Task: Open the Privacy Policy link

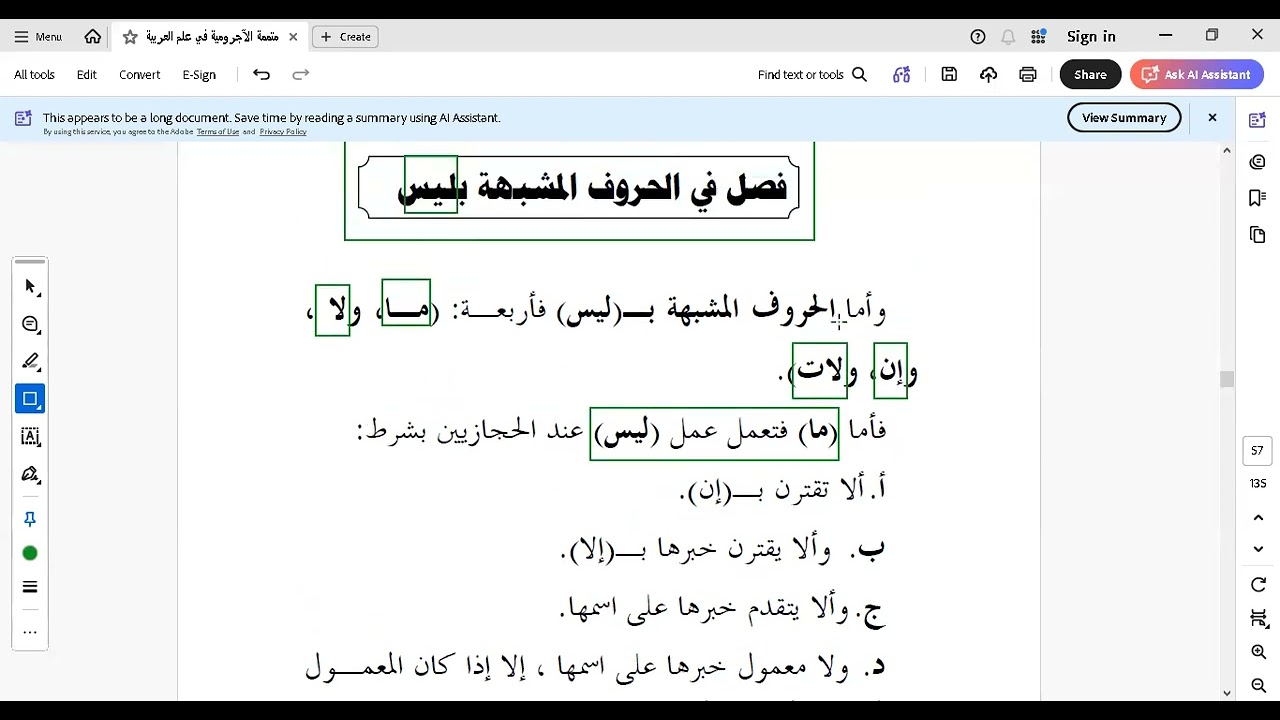Action: point(283,132)
